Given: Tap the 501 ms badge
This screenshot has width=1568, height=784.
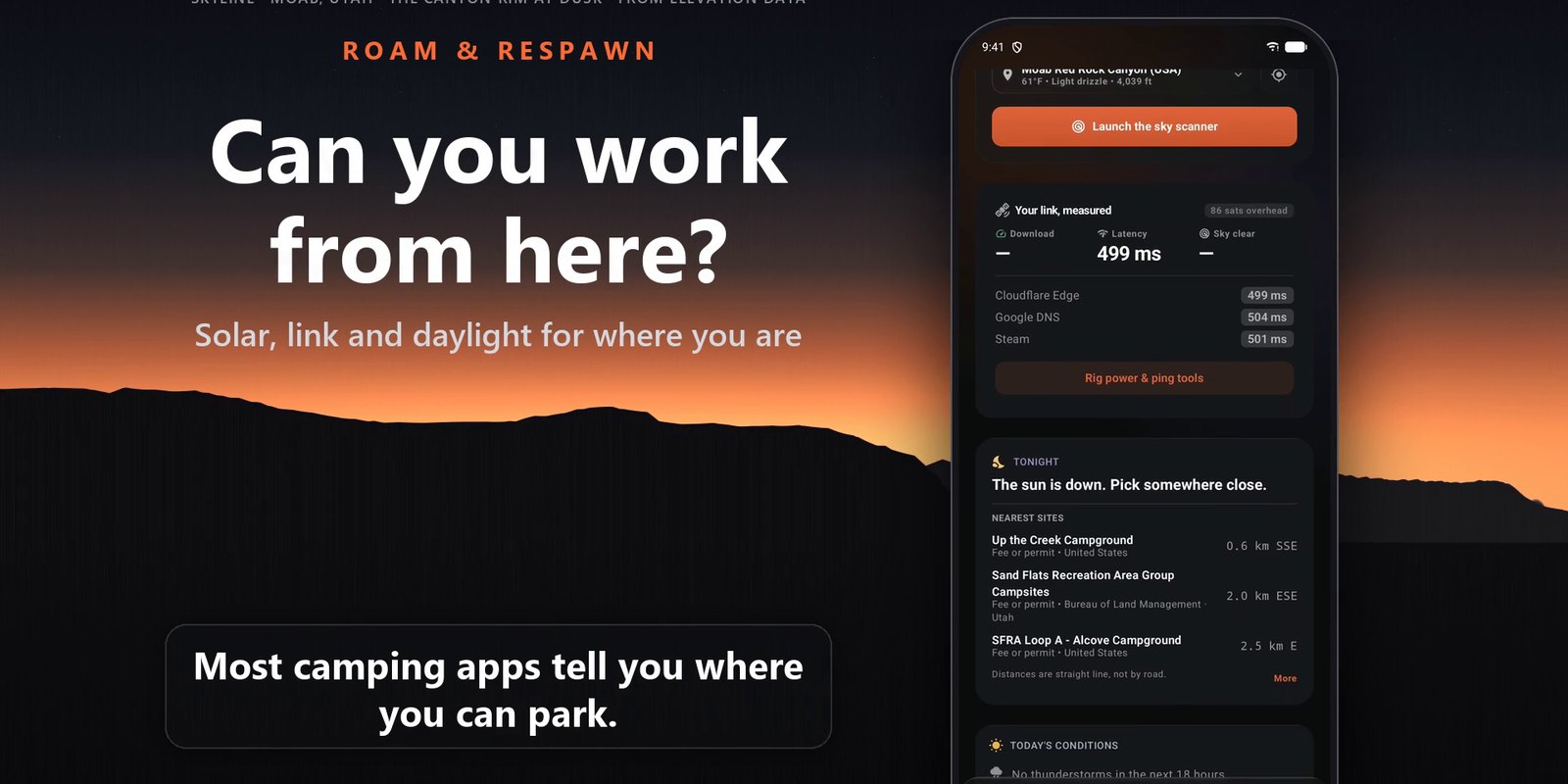Looking at the screenshot, I should coord(1267,339).
